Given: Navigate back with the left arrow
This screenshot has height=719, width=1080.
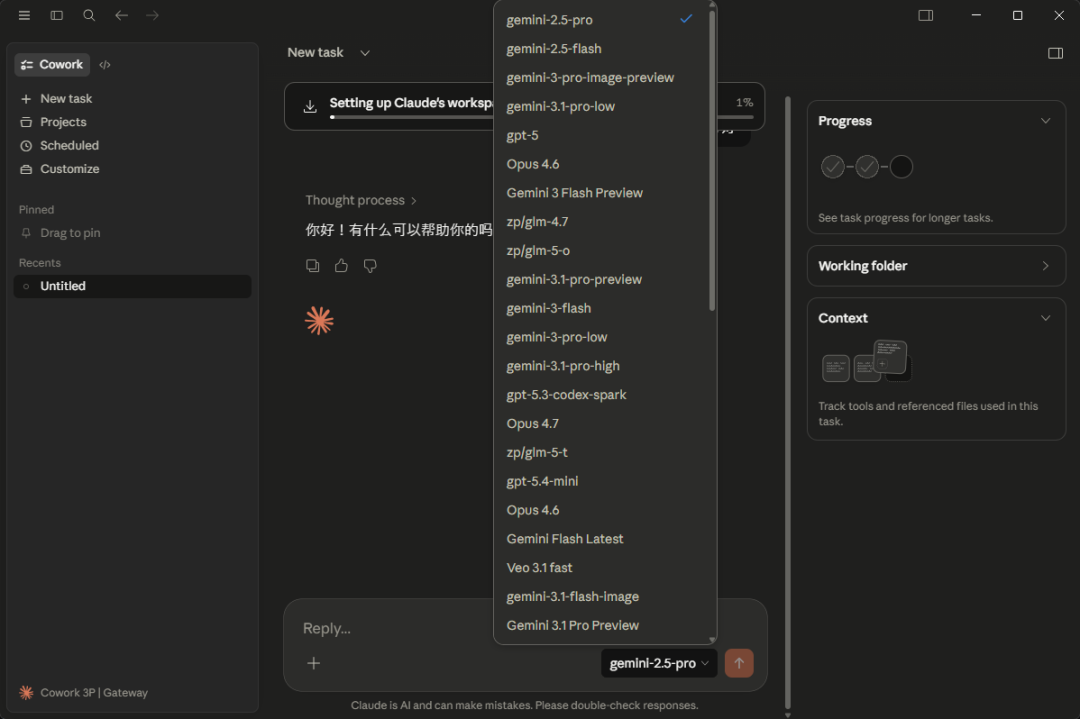Looking at the screenshot, I should (121, 15).
